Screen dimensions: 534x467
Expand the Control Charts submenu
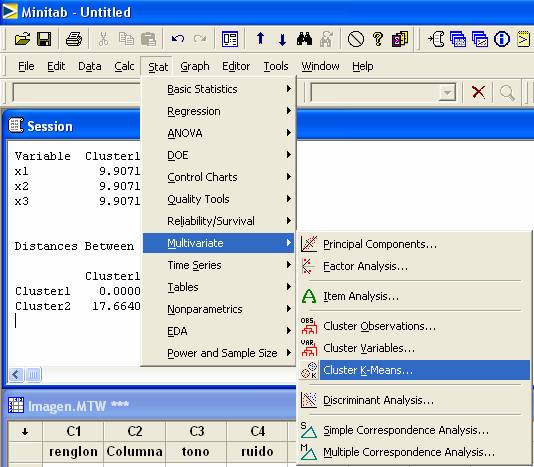218,177
